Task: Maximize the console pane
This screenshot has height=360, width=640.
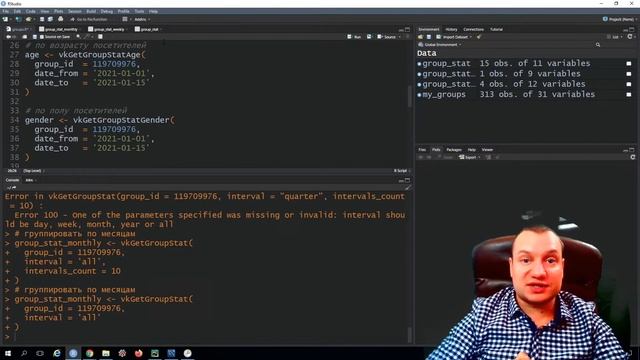Action: click(407, 180)
